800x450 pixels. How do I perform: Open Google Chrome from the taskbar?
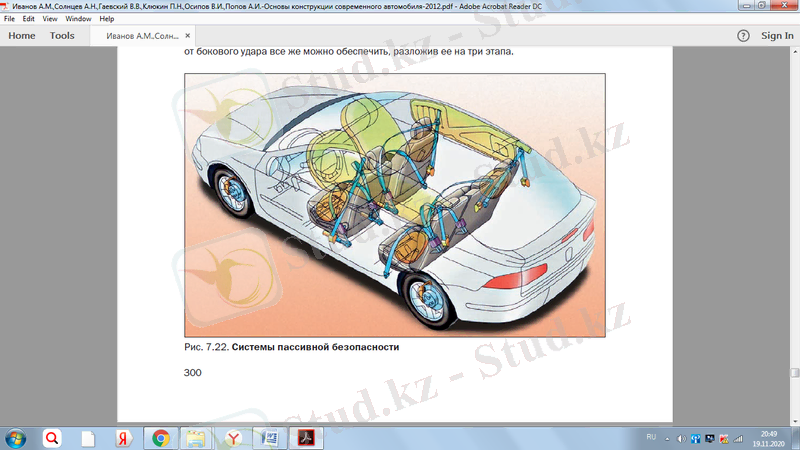click(x=161, y=438)
